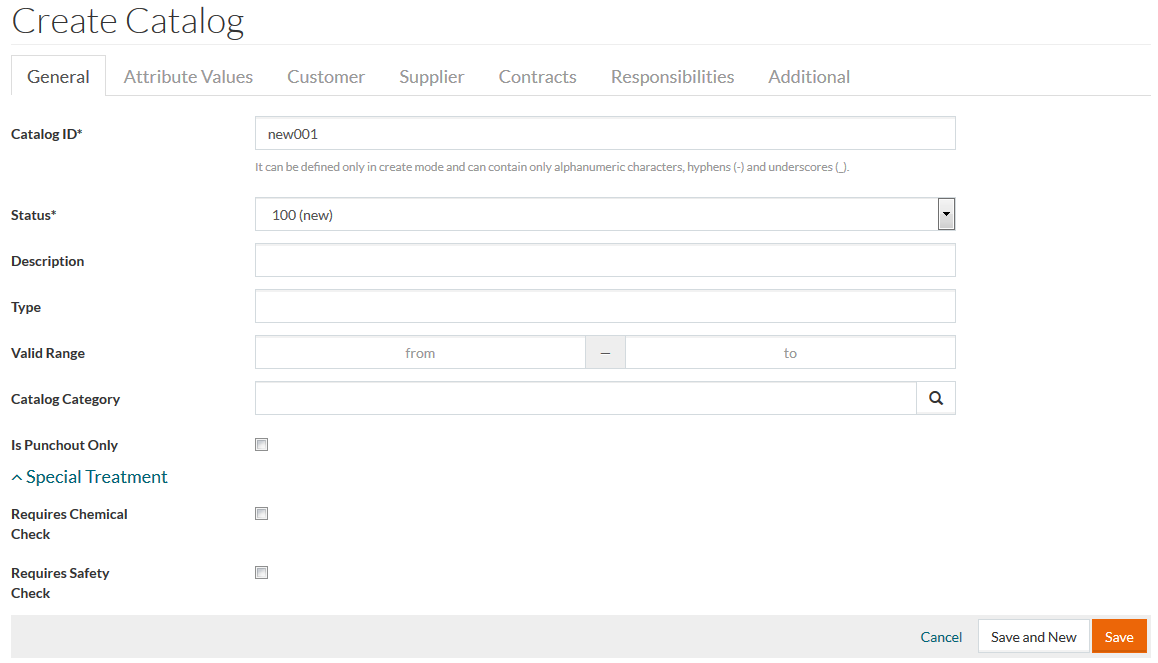Click the Valid Range to field

[790, 352]
